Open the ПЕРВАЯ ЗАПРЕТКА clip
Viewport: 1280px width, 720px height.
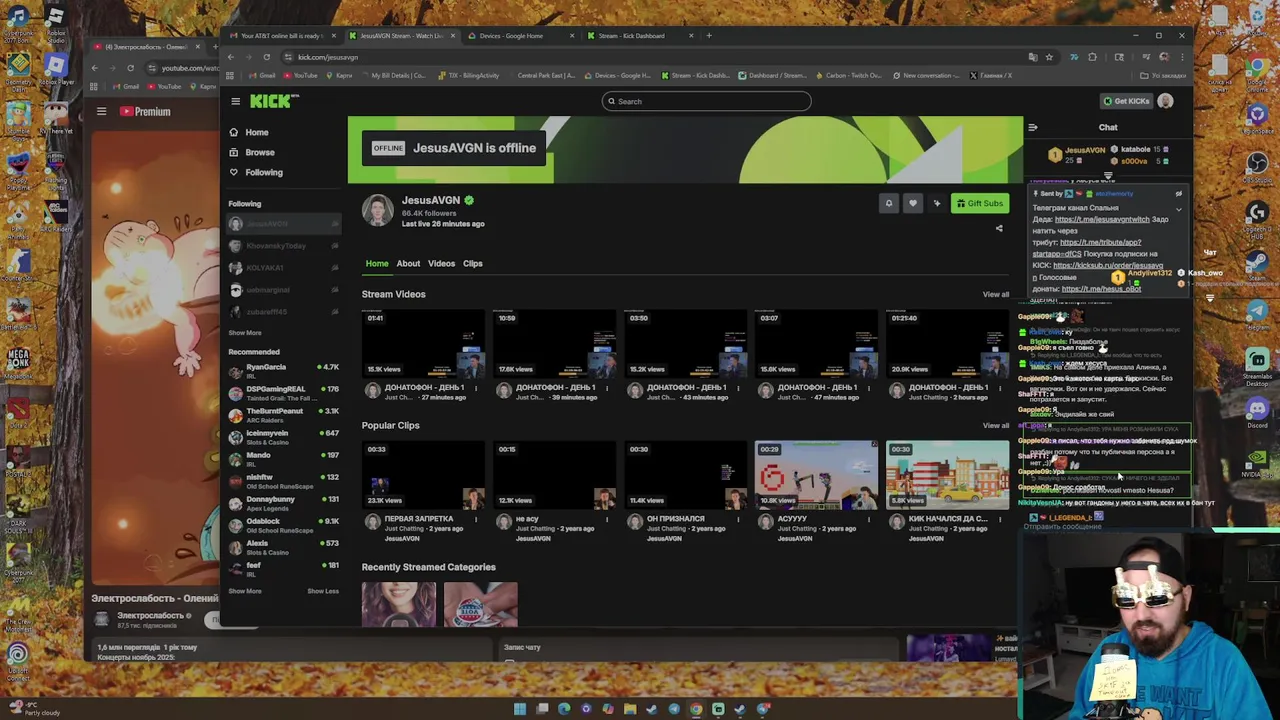point(423,475)
